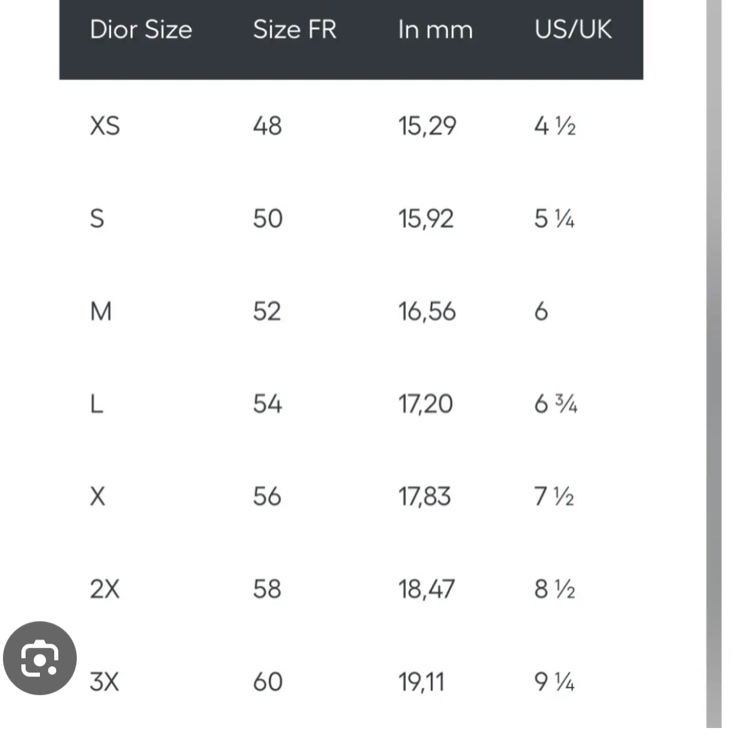This screenshot has width=740, height=738.
Task: Click the "In mm" column header
Action: [x=434, y=29]
